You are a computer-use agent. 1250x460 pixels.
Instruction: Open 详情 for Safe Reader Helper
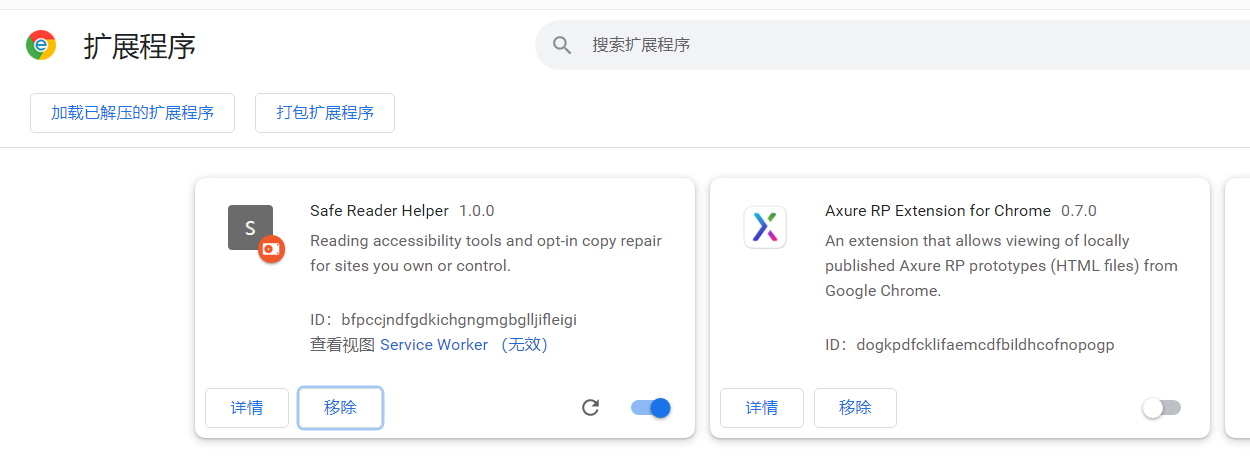tap(247, 408)
